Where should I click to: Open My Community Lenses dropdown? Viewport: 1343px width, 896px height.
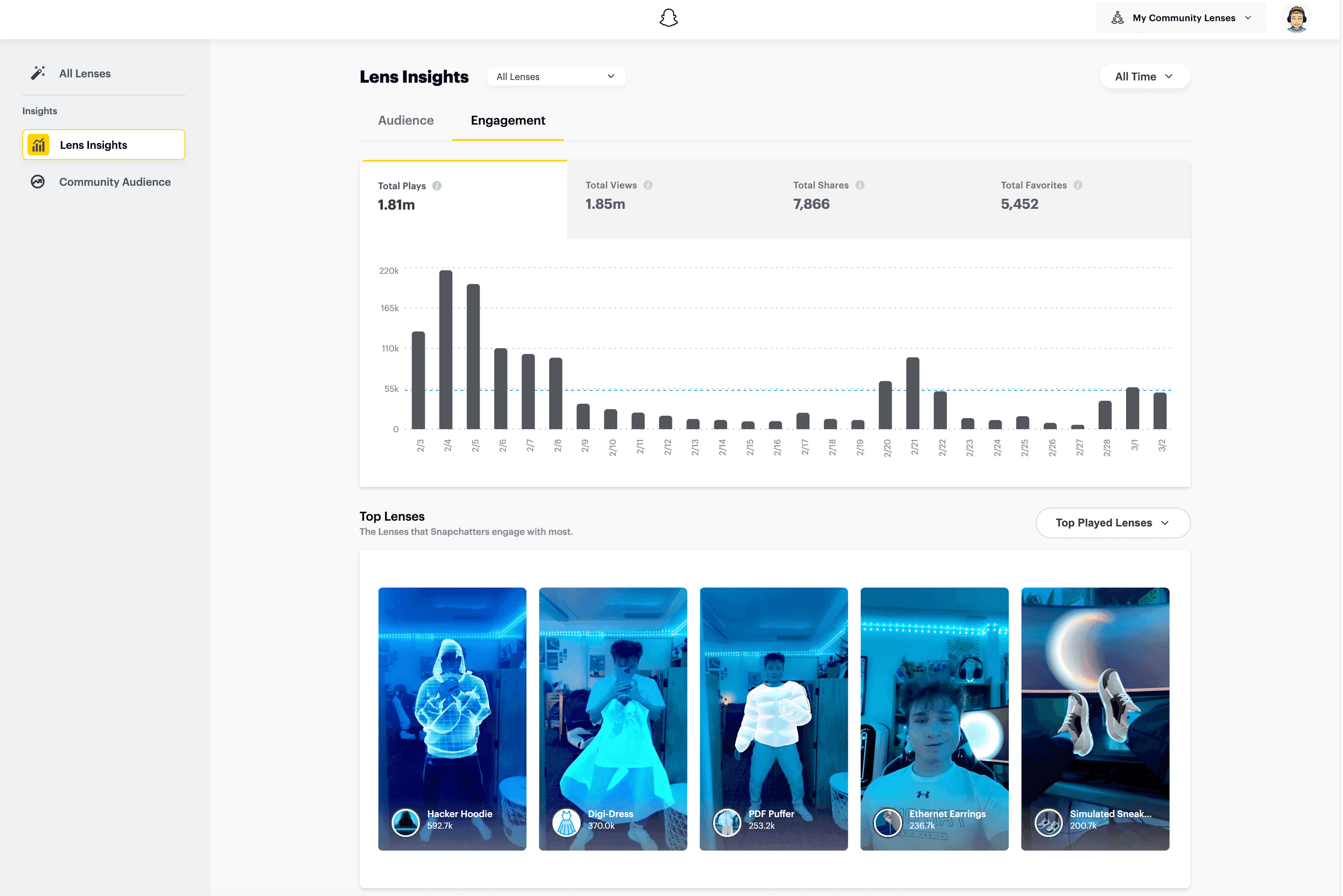coord(1181,18)
